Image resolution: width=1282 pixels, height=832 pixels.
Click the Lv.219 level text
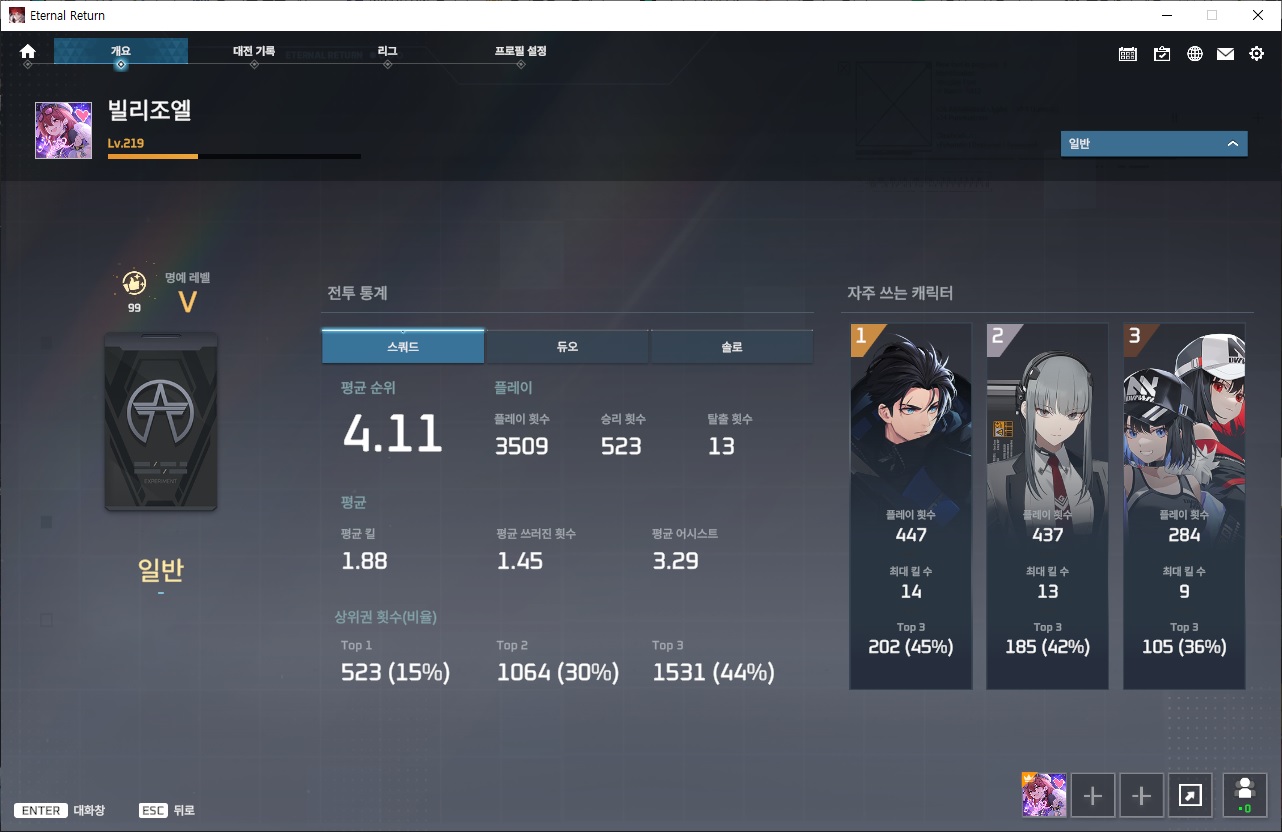126,143
